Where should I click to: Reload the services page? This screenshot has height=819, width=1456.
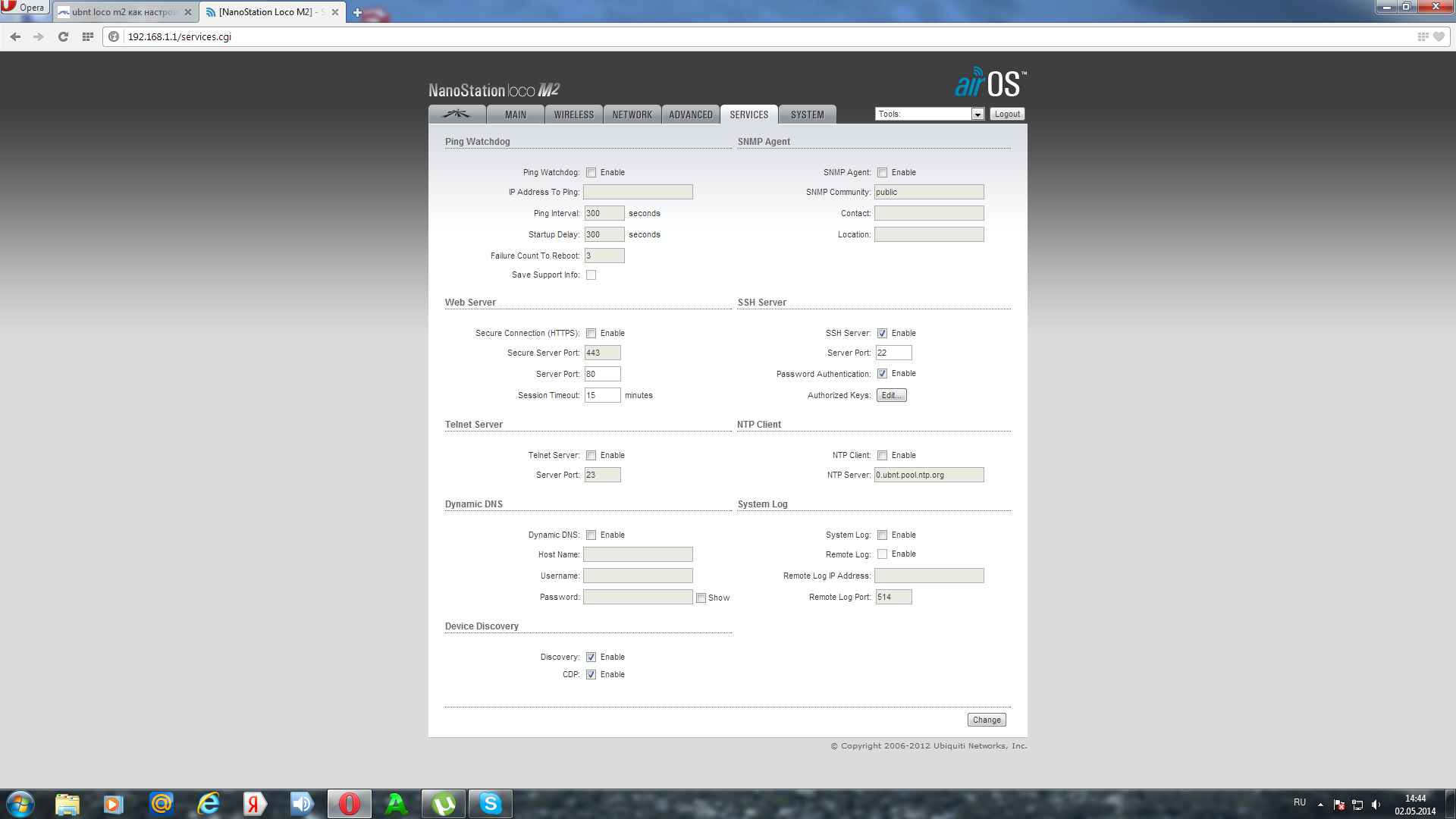coord(63,36)
